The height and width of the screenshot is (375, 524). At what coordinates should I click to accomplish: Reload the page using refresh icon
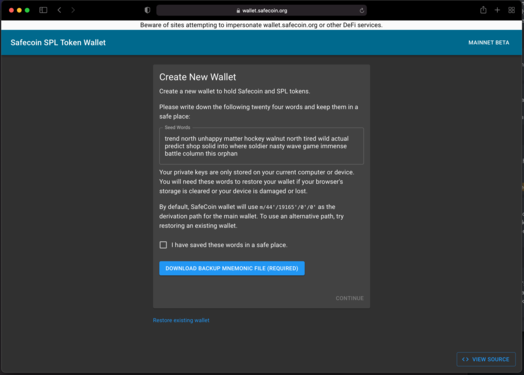(362, 11)
